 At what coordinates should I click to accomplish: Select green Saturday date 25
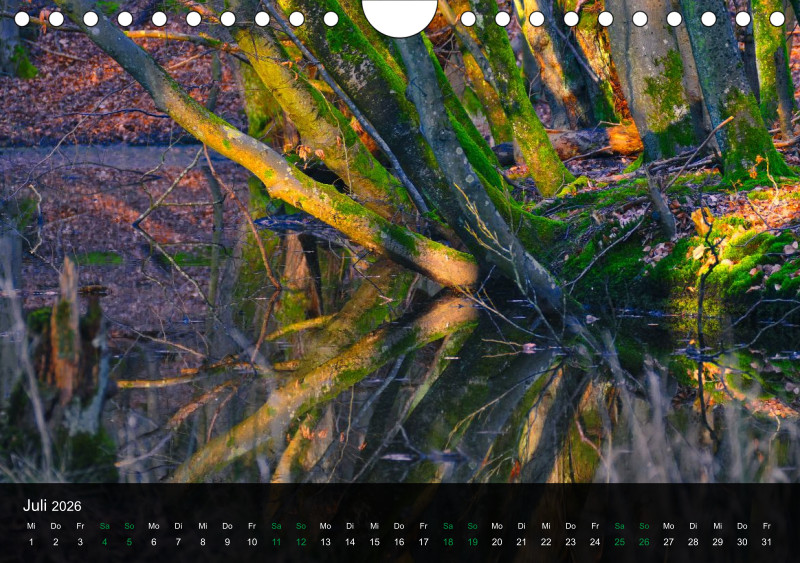point(619,542)
